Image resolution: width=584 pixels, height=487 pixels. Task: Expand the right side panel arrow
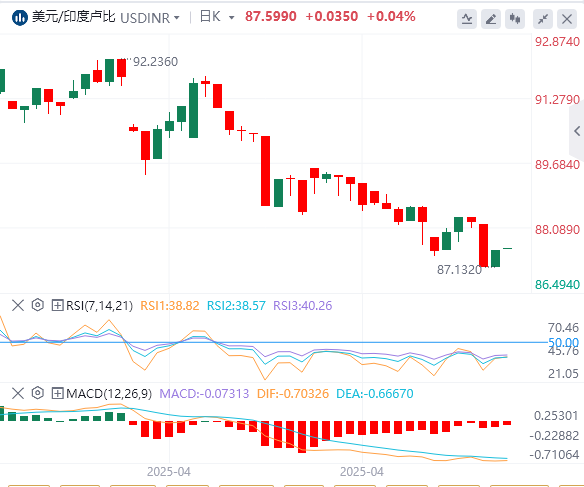(x=577, y=131)
